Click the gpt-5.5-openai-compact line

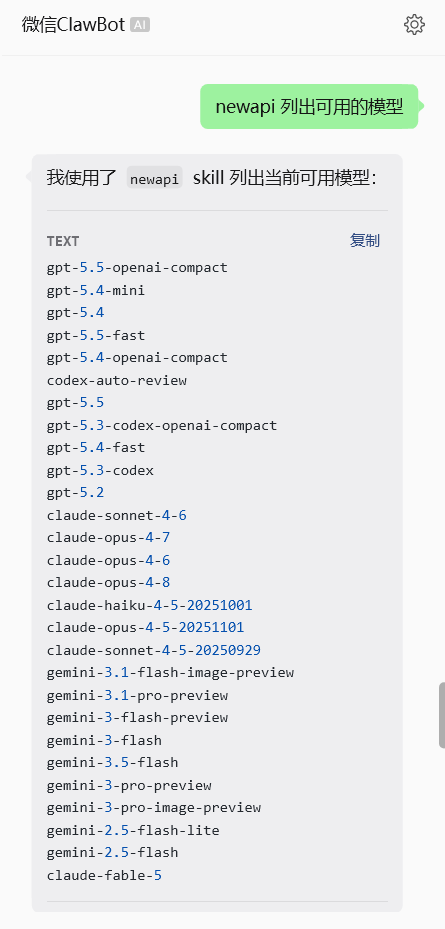click(x=137, y=268)
